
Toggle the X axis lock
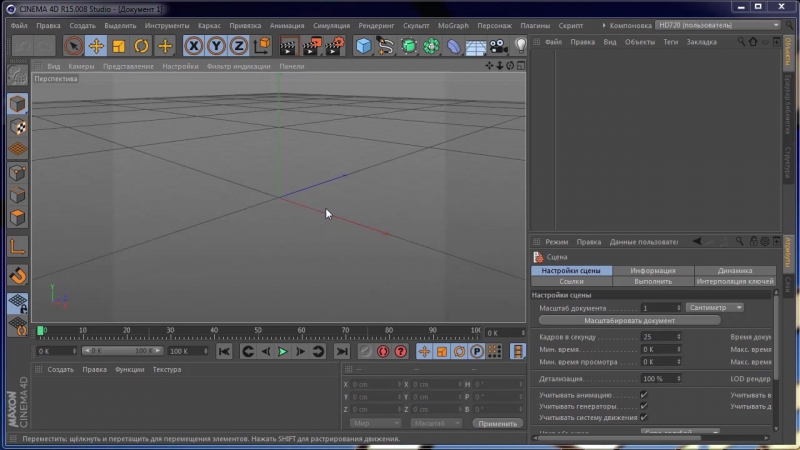click(194, 46)
